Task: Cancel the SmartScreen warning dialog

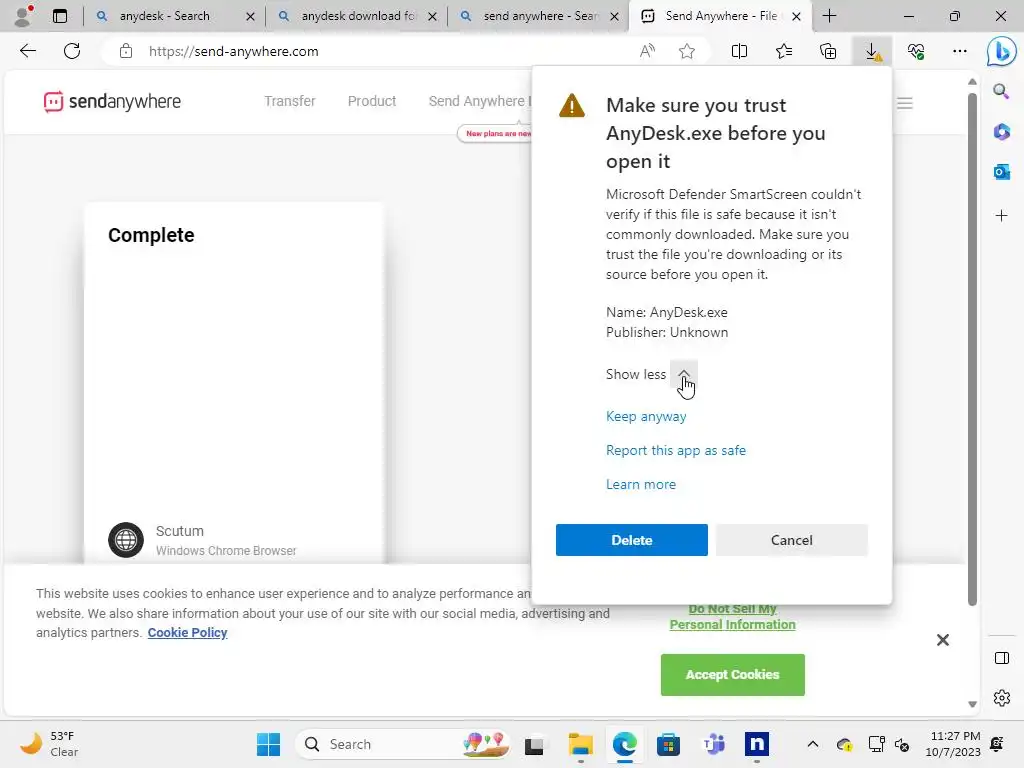Action: [792, 540]
